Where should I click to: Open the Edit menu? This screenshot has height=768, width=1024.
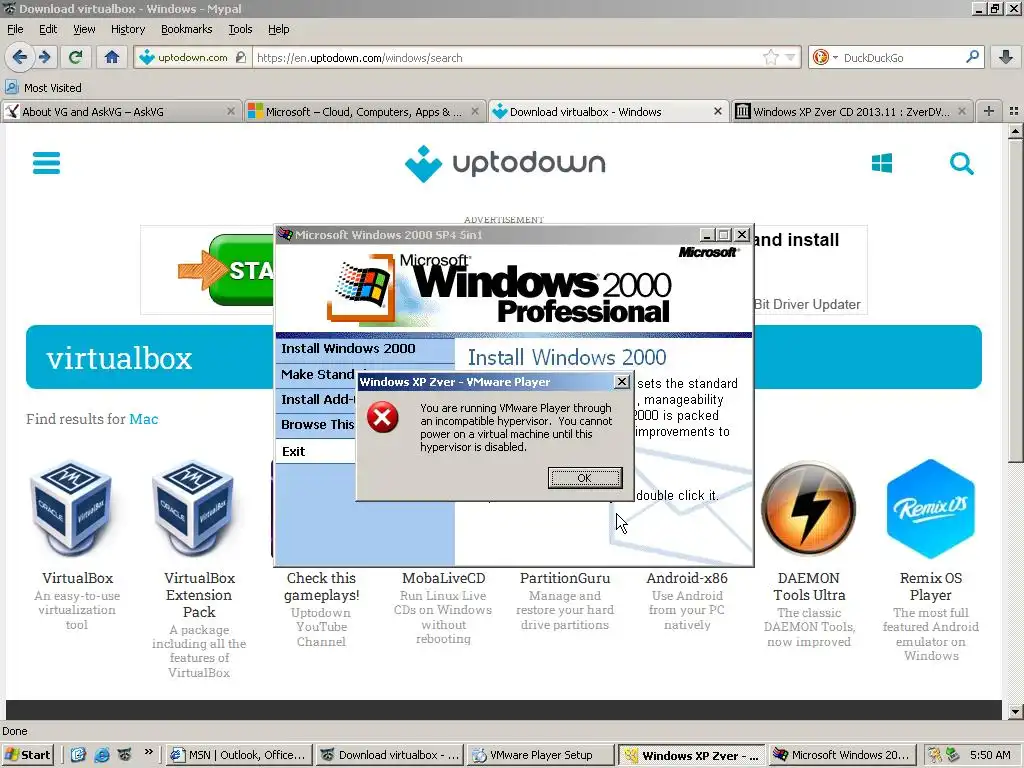pos(48,29)
